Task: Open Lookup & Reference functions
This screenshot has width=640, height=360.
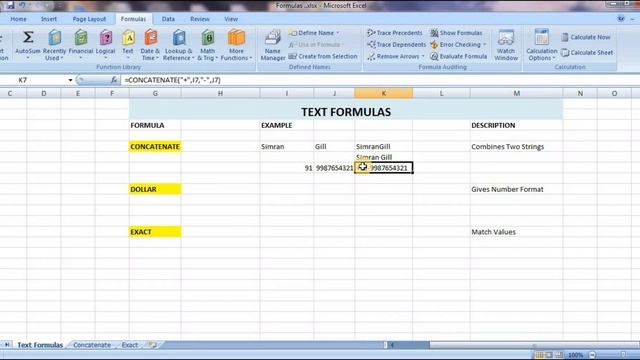Action: point(178,45)
